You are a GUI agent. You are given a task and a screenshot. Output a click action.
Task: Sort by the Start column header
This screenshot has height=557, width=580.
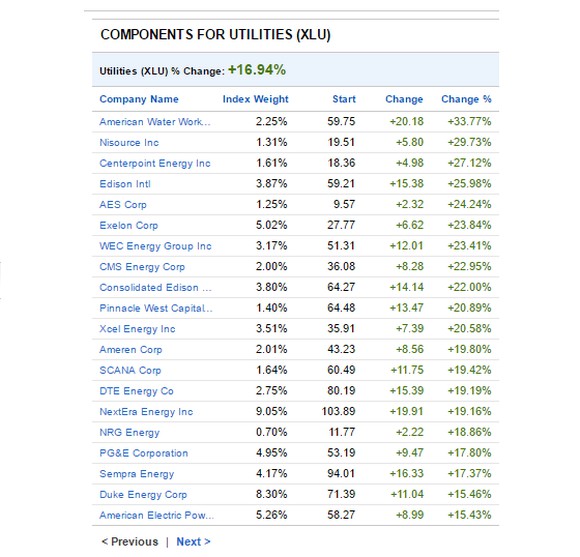(x=344, y=99)
